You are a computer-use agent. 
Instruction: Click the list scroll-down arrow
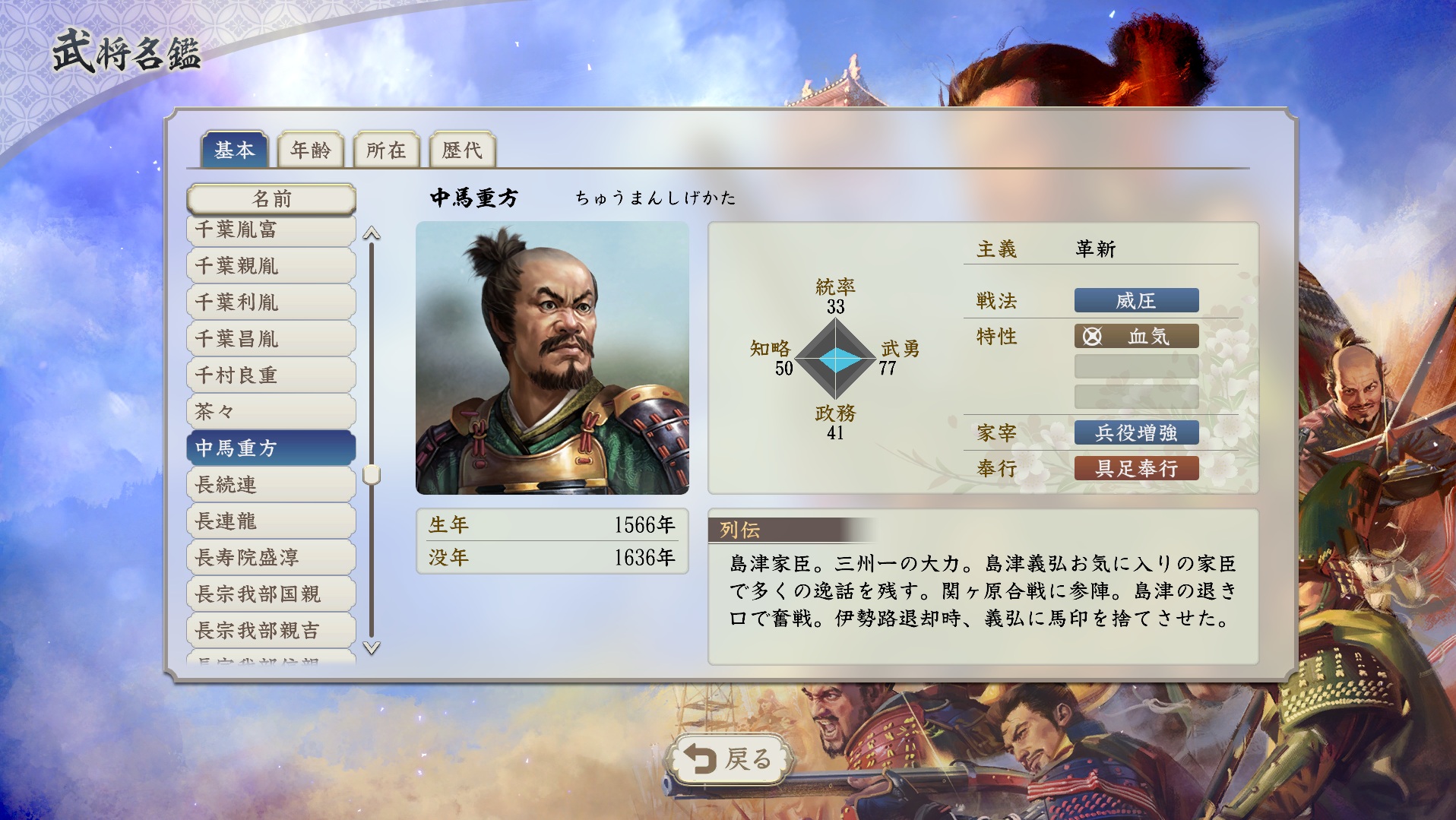[x=371, y=647]
